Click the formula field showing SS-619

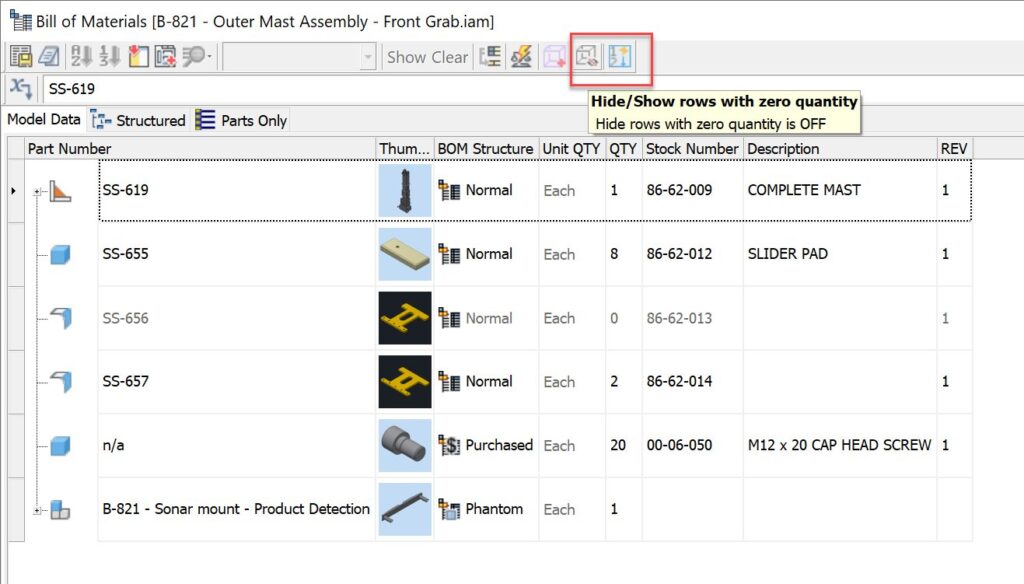pyautogui.click(x=522, y=88)
